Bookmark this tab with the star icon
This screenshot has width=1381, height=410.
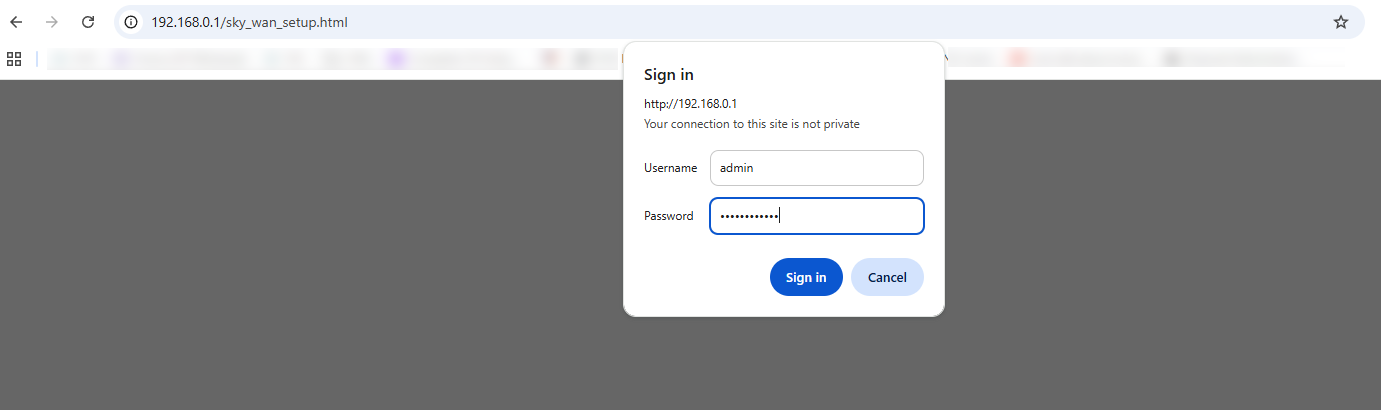1341,22
